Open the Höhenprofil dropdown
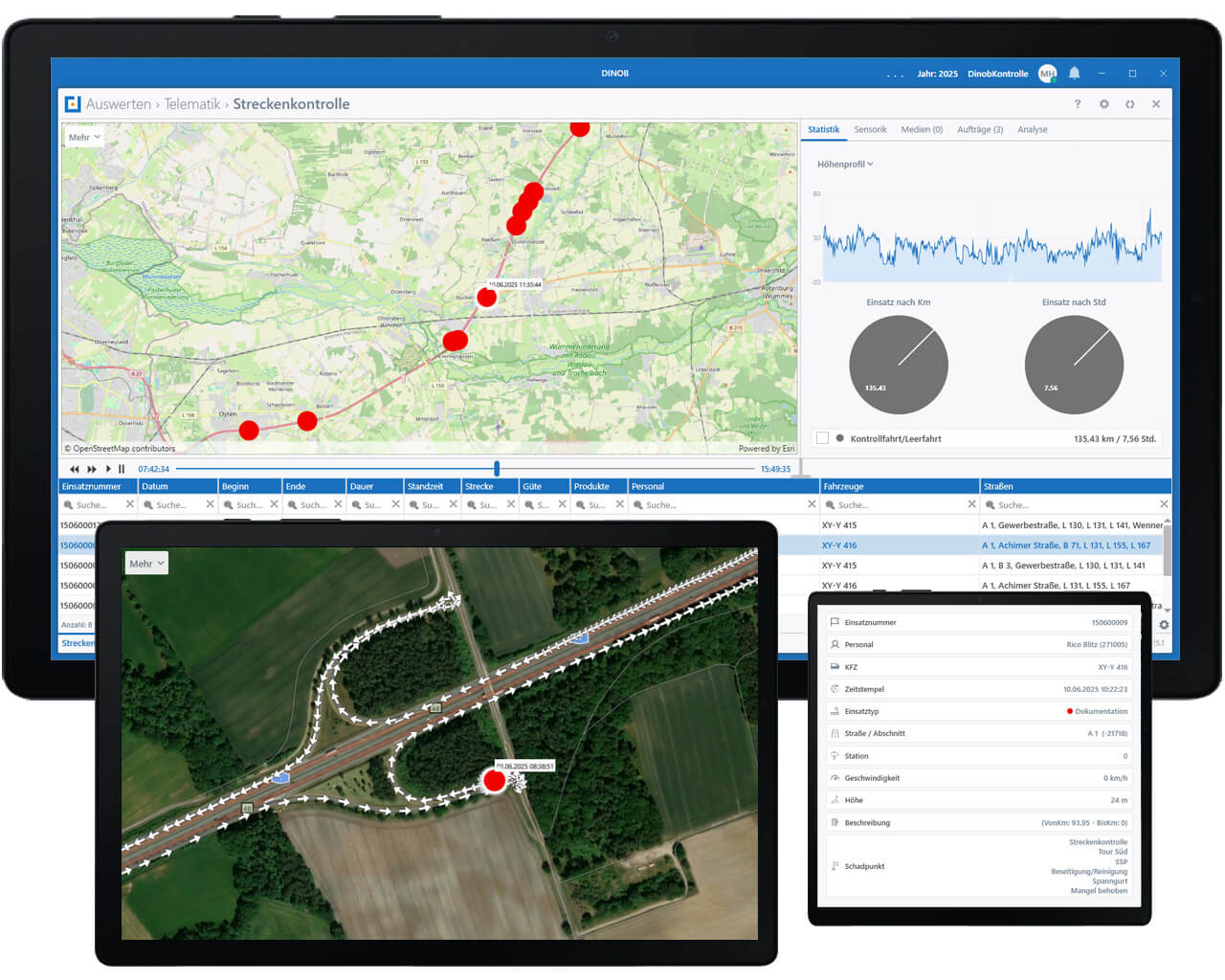 pyautogui.click(x=845, y=165)
